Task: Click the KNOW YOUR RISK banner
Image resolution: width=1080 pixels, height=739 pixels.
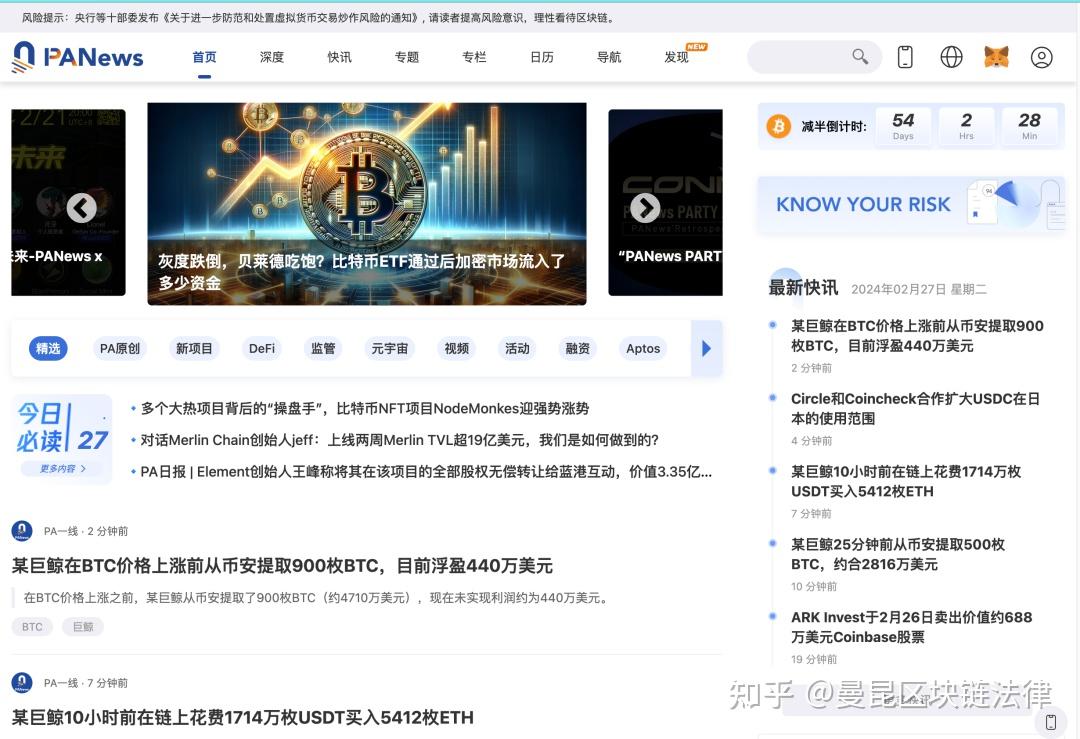Action: tap(911, 205)
